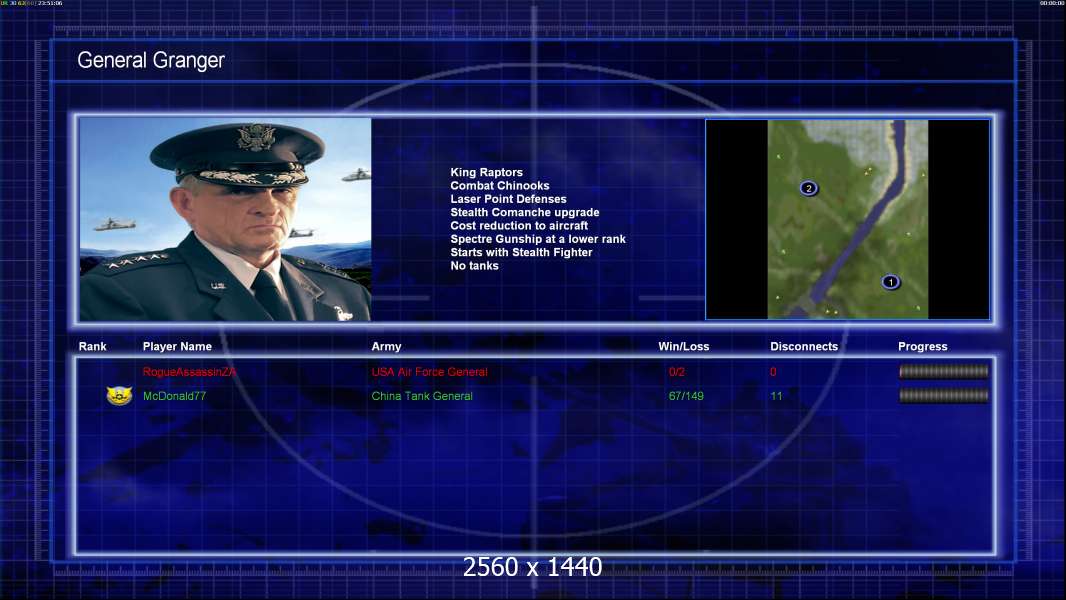Click USA Air Force General army text
The width and height of the screenshot is (1066, 600).
coord(429,372)
